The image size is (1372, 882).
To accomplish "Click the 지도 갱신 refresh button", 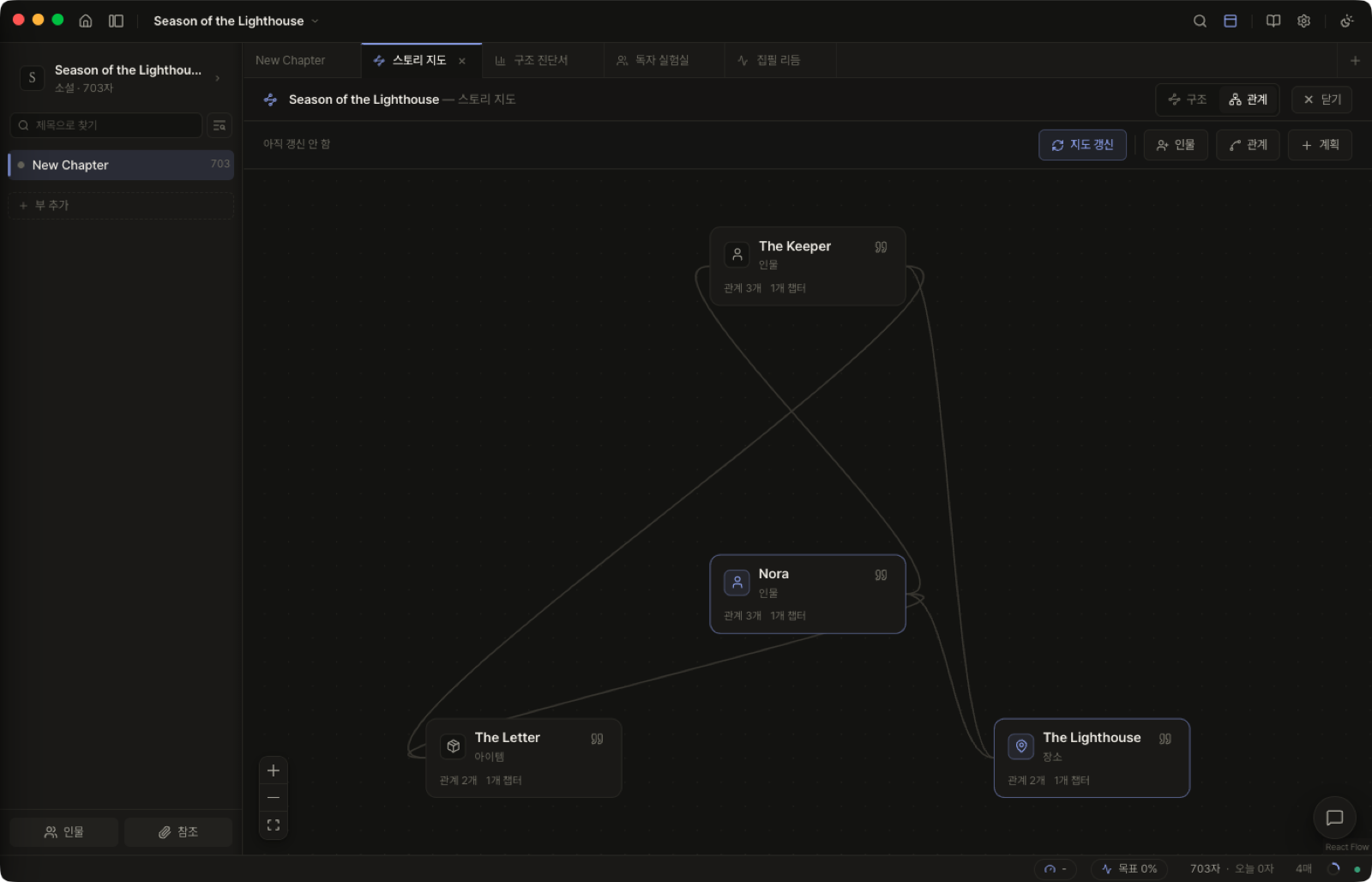I will [x=1082, y=145].
